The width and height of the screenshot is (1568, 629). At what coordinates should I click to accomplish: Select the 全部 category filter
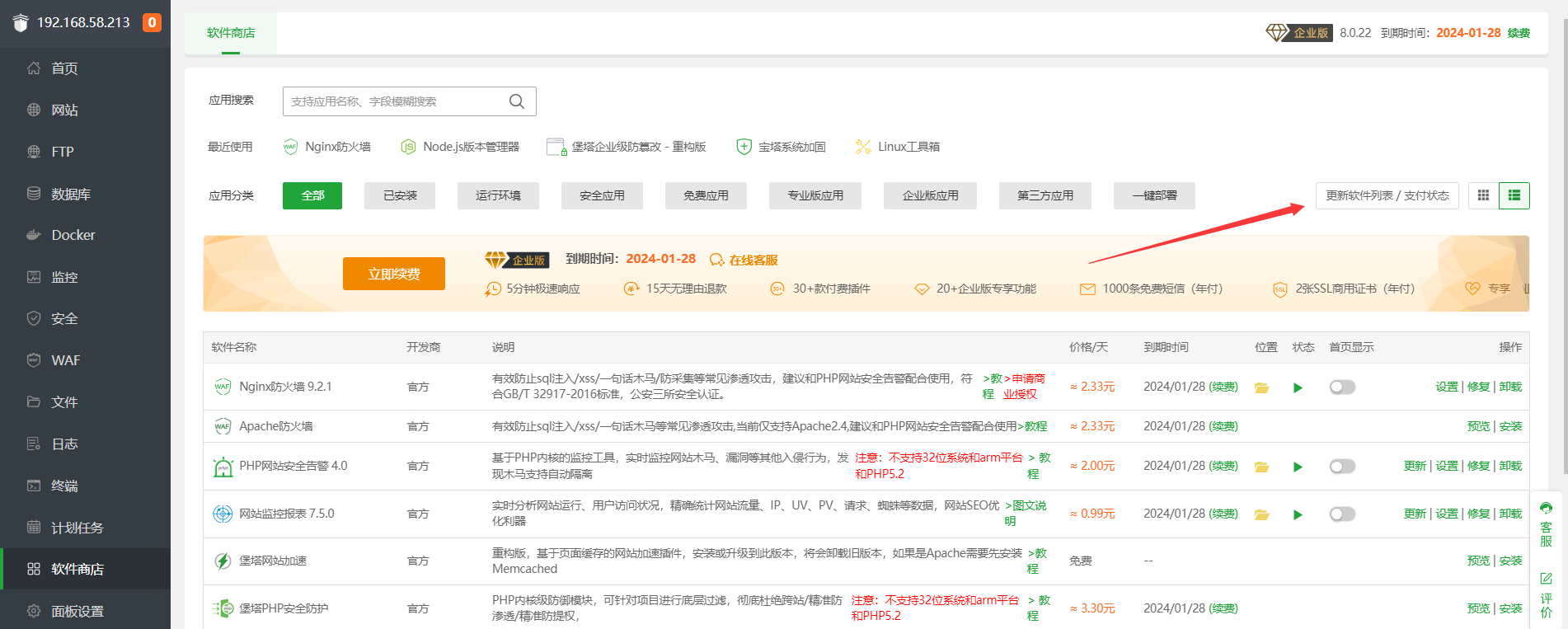[312, 195]
